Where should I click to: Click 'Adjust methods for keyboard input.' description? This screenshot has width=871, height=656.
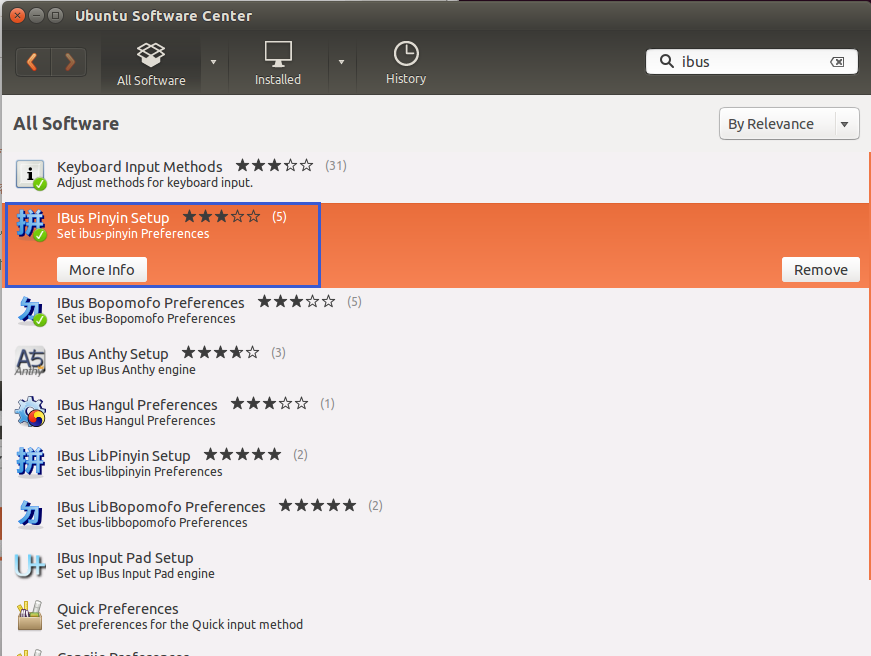155,183
